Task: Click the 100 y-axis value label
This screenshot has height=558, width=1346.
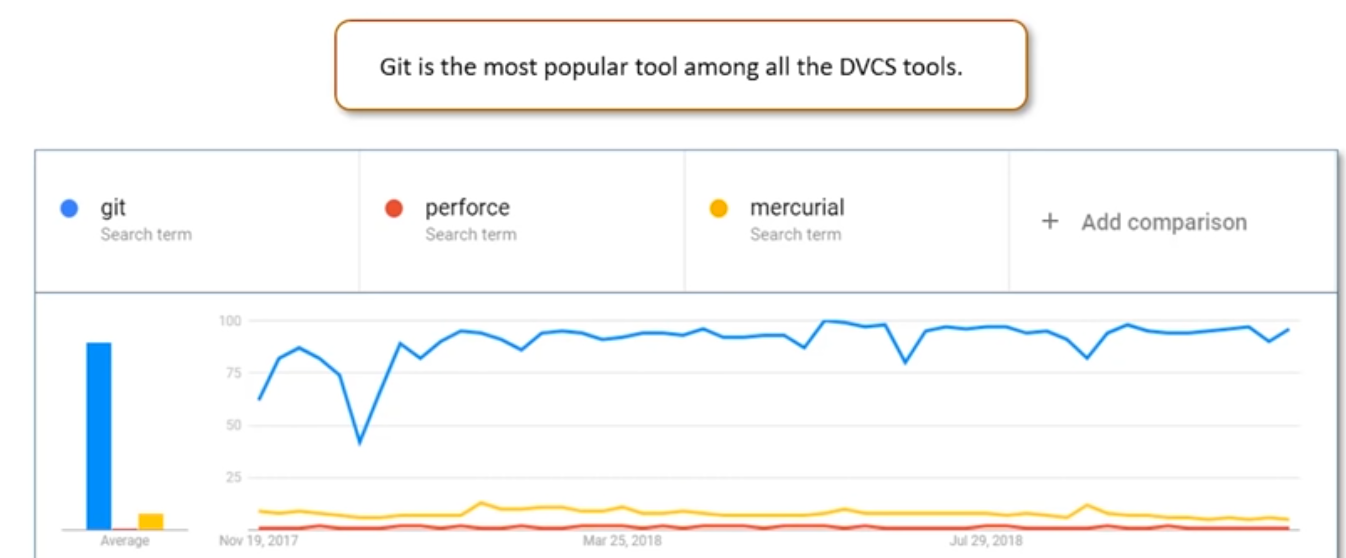Action: (231, 321)
